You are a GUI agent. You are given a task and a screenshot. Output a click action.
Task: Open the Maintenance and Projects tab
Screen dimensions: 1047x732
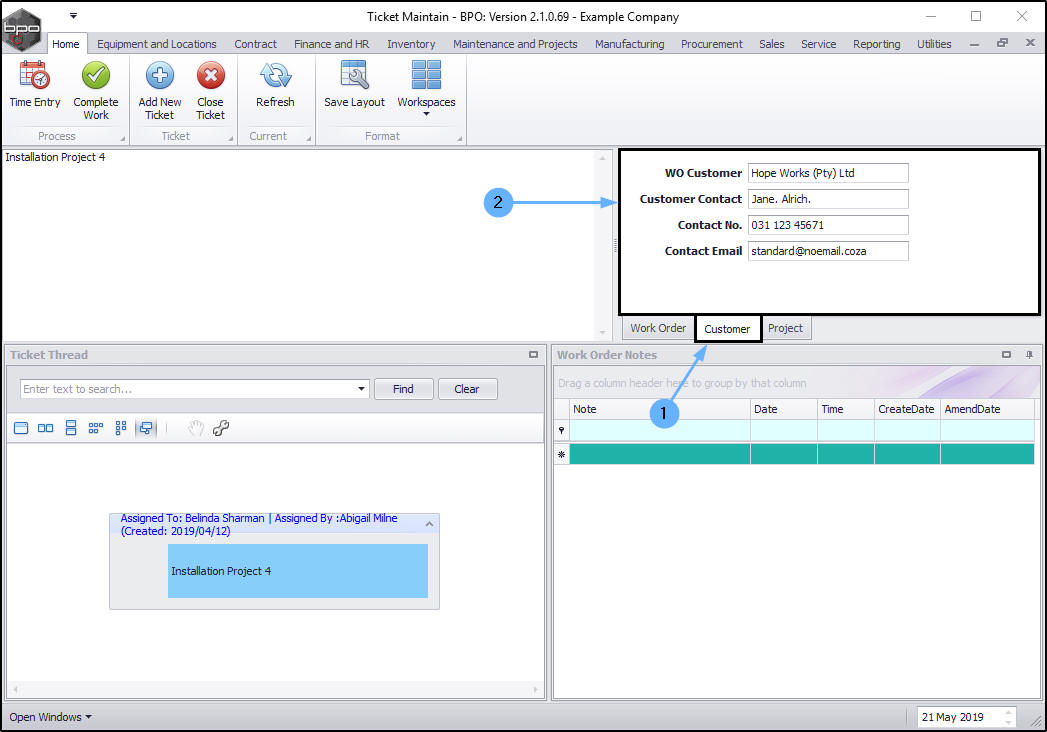515,44
